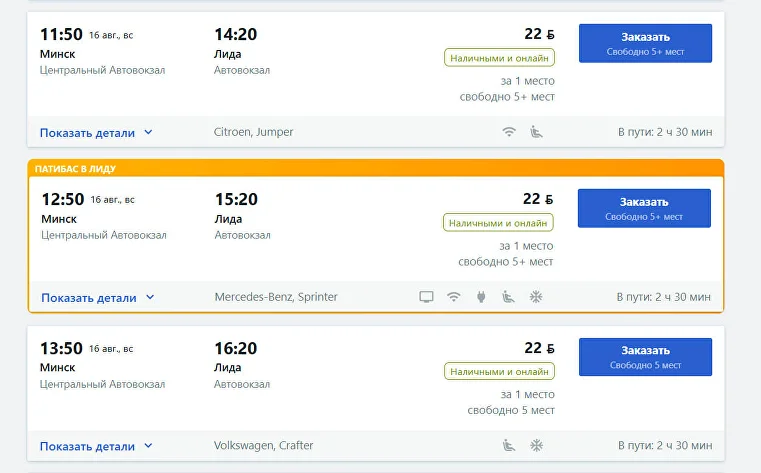The image size is (761, 473).
Task: Expand details for the 12:50 departure
Action: [x=98, y=297]
